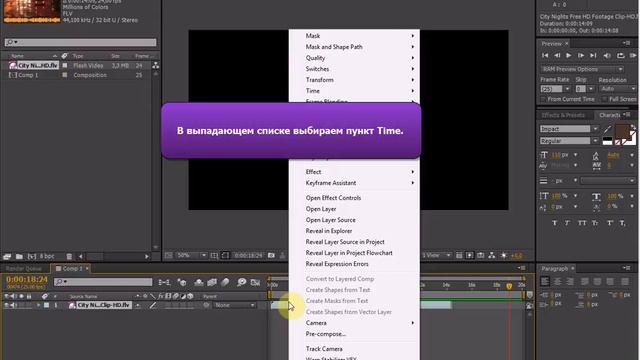Enable From Current Time checkbox

click(x=543, y=99)
